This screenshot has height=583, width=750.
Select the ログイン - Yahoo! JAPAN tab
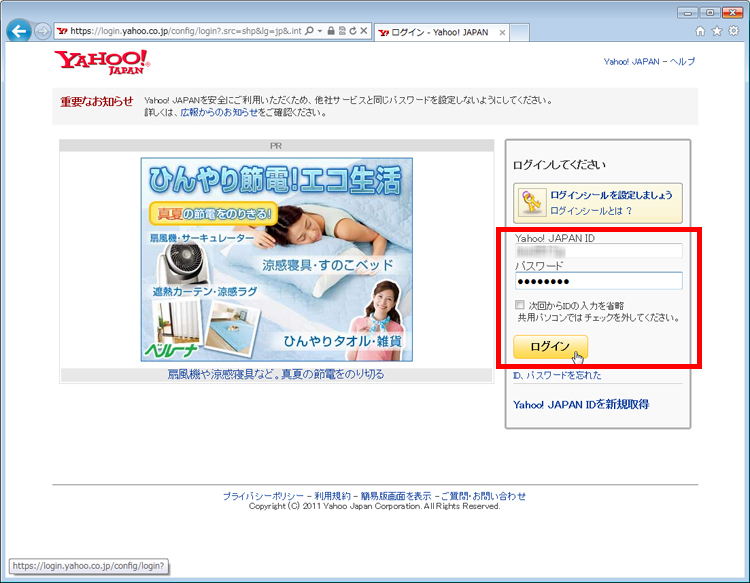441,33
